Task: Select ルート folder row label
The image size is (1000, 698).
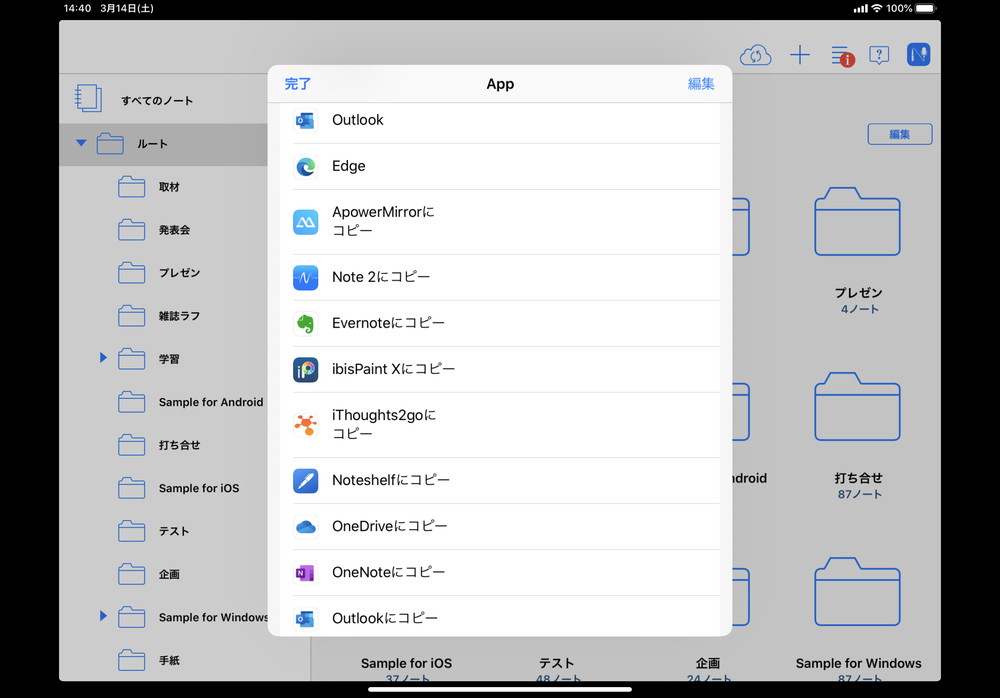Action: pyautogui.click(x=152, y=144)
